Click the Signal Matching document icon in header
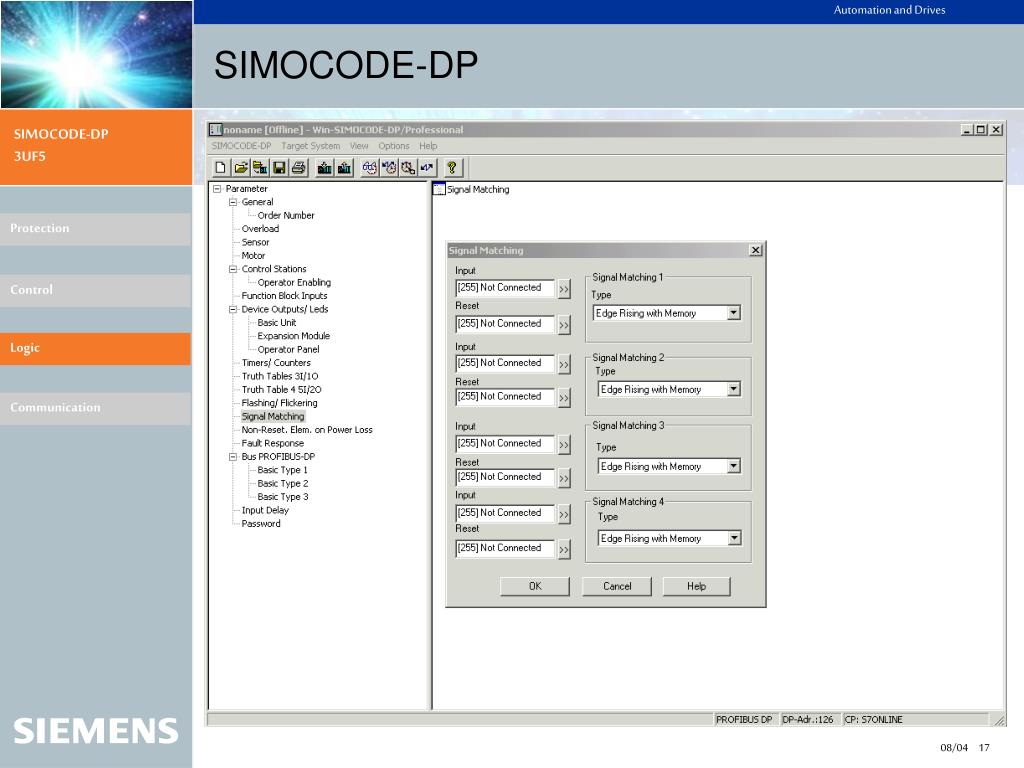The height and width of the screenshot is (768, 1024). pyautogui.click(x=439, y=189)
